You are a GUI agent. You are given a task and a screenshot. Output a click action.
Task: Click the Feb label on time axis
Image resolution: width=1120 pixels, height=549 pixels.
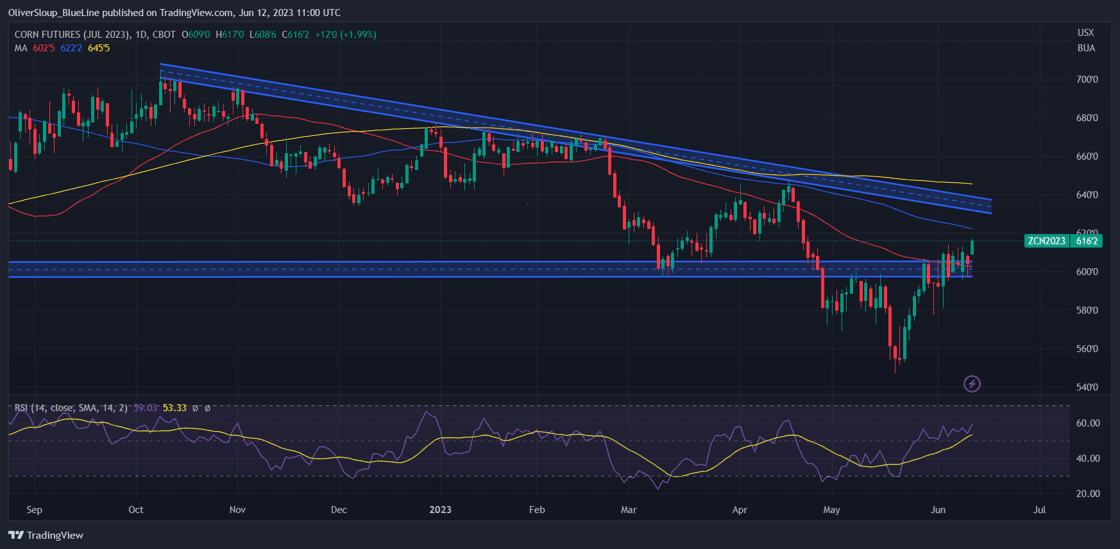pos(536,511)
